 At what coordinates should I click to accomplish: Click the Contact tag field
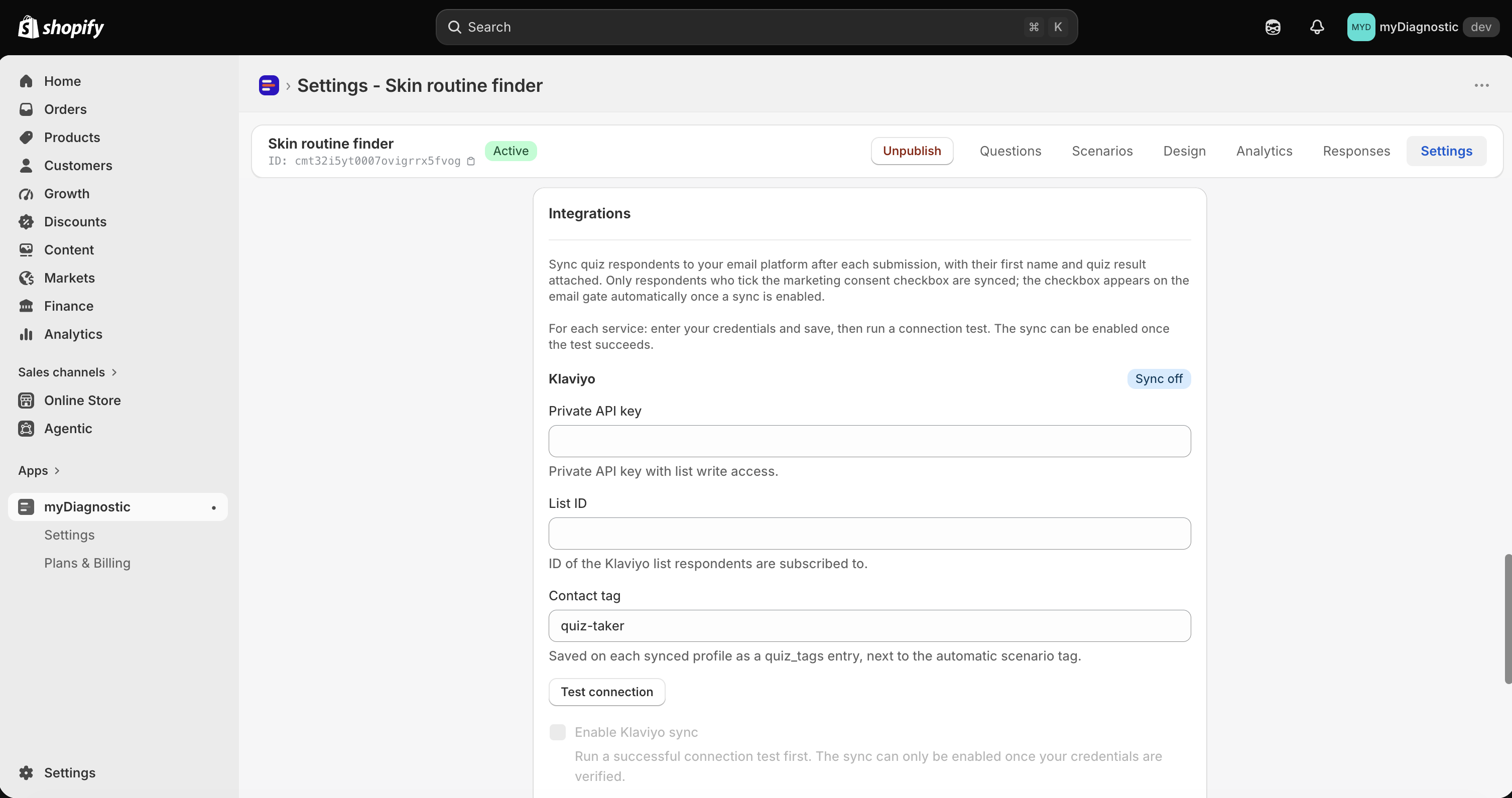point(869,626)
